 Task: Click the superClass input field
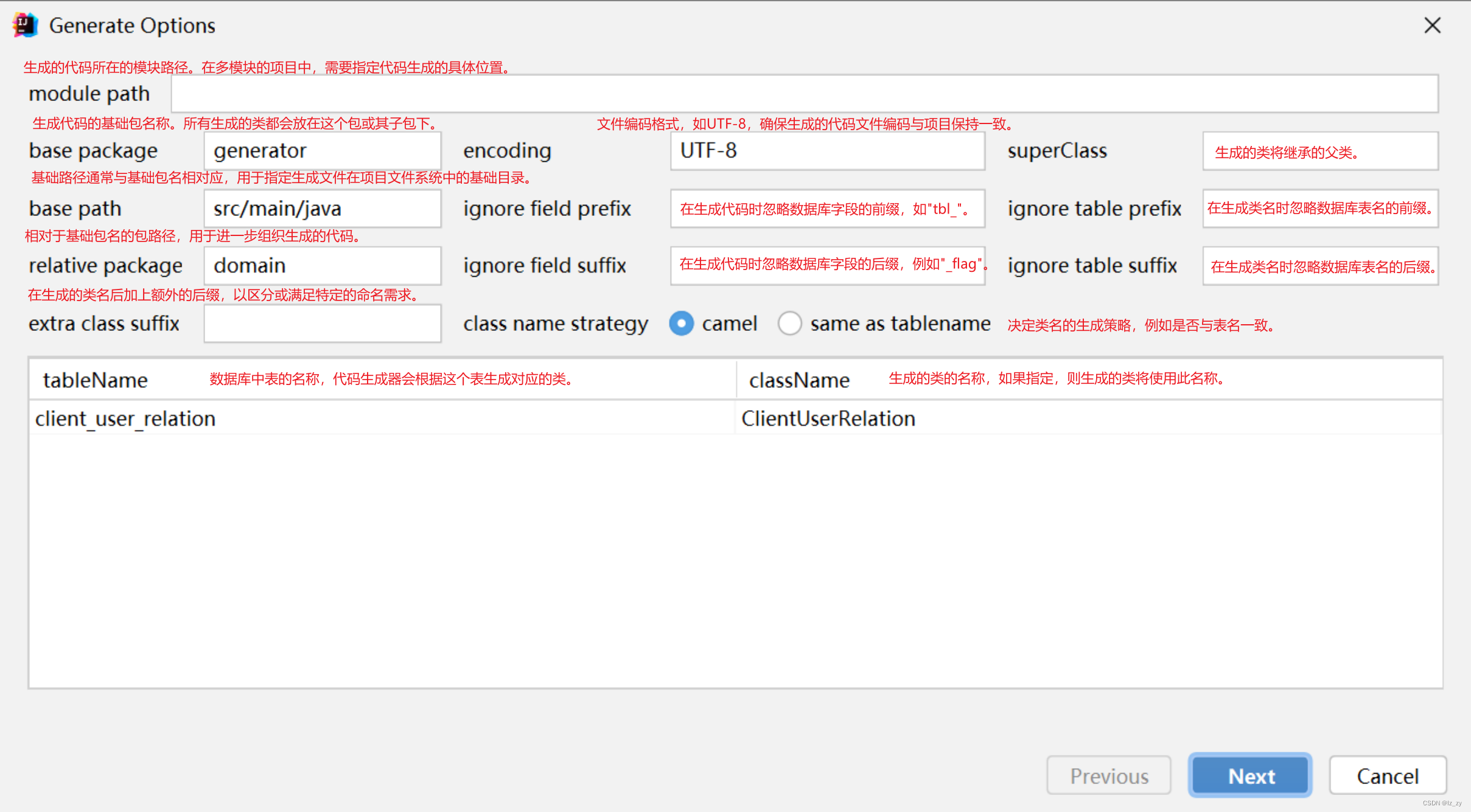pyautogui.click(x=1319, y=150)
